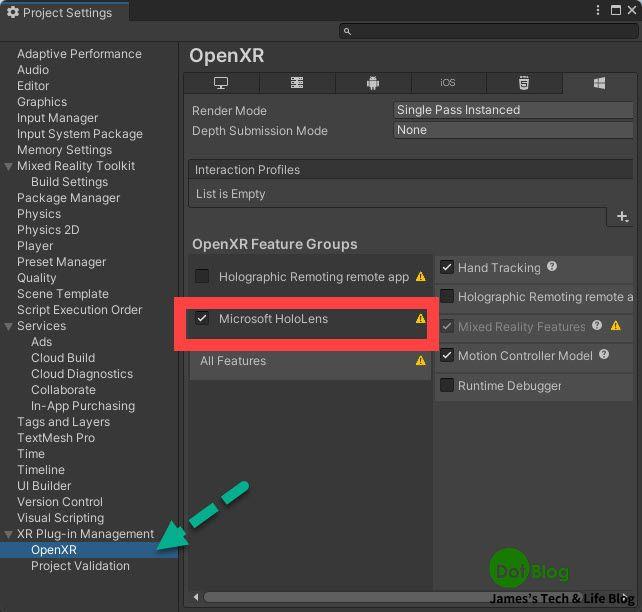Select the Dedicated Server platform tab

297,83
